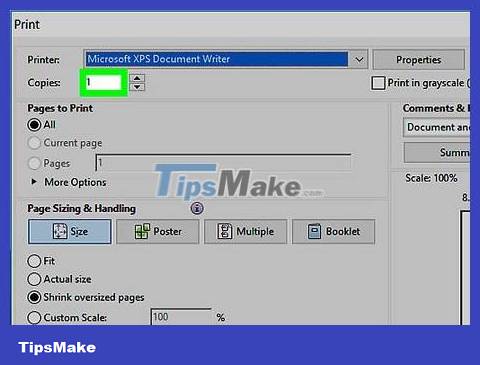
Task: Open printer Properties
Action: point(418,60)
